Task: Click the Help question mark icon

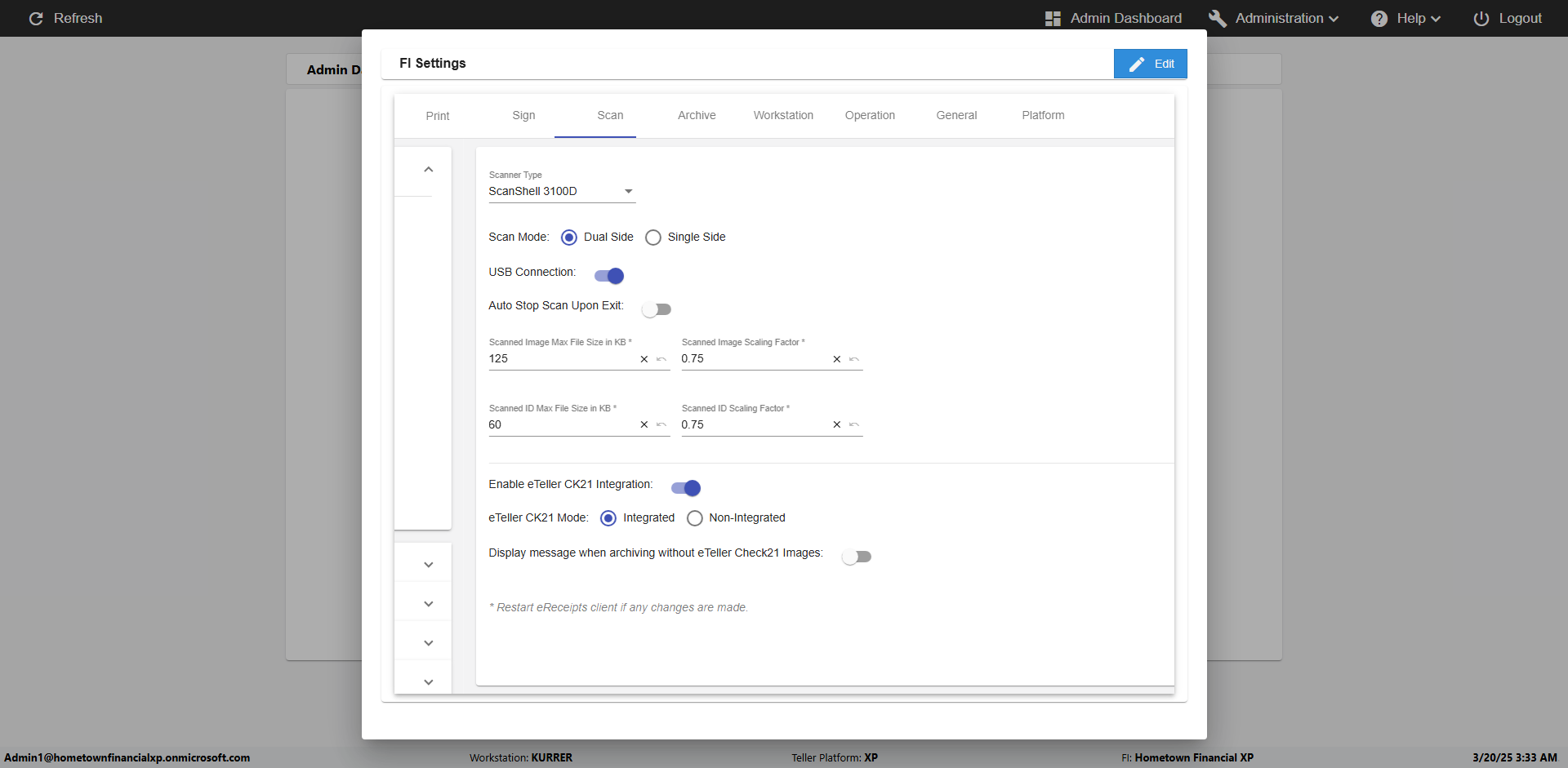Action: tap(1379, 19)
